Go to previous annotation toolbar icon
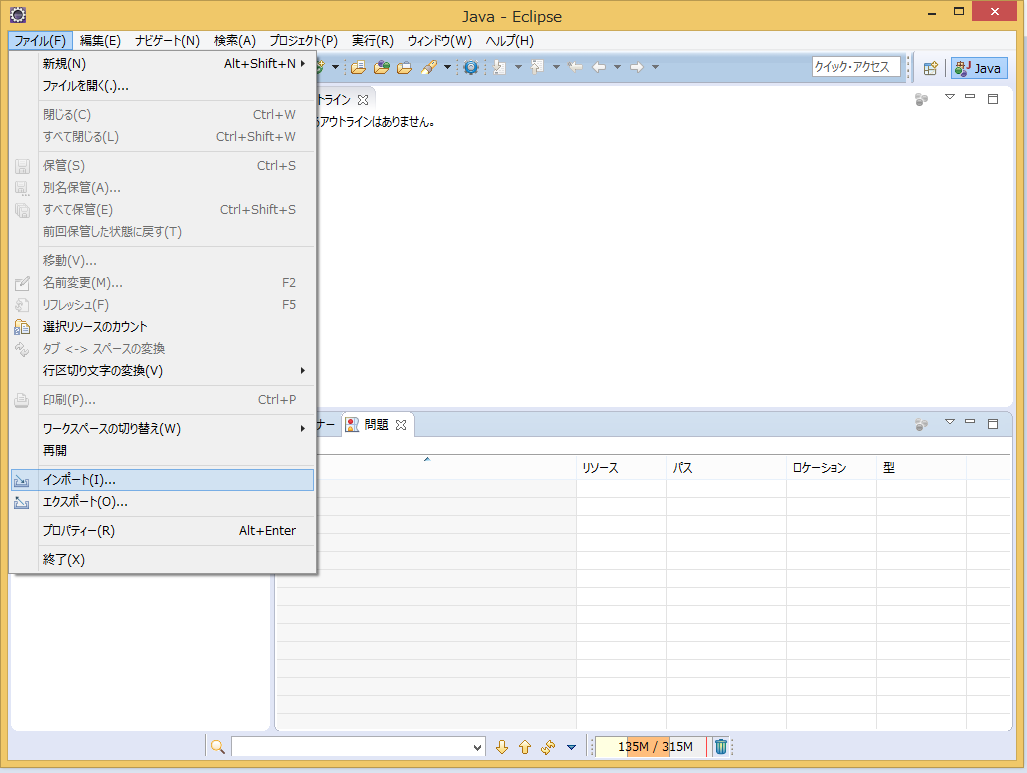Viewport: 1027px width, 773px height. pos(538,67)
